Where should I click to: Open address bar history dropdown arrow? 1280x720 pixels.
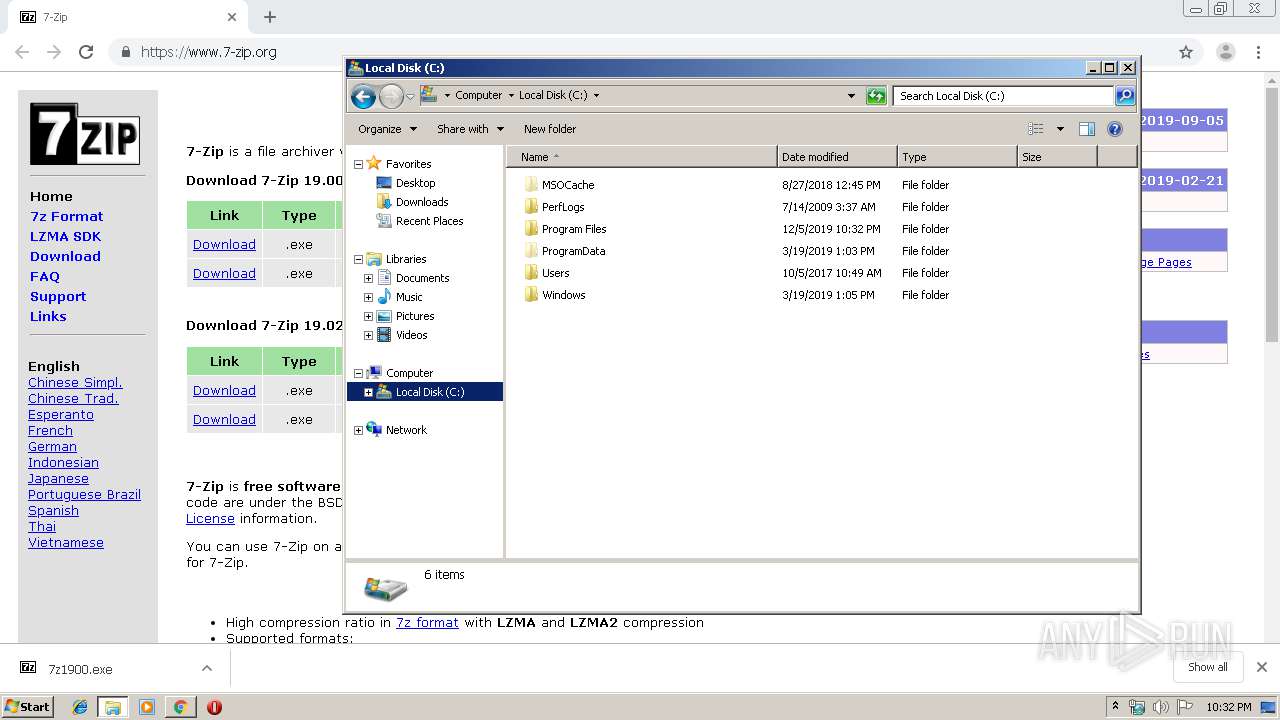851,96
